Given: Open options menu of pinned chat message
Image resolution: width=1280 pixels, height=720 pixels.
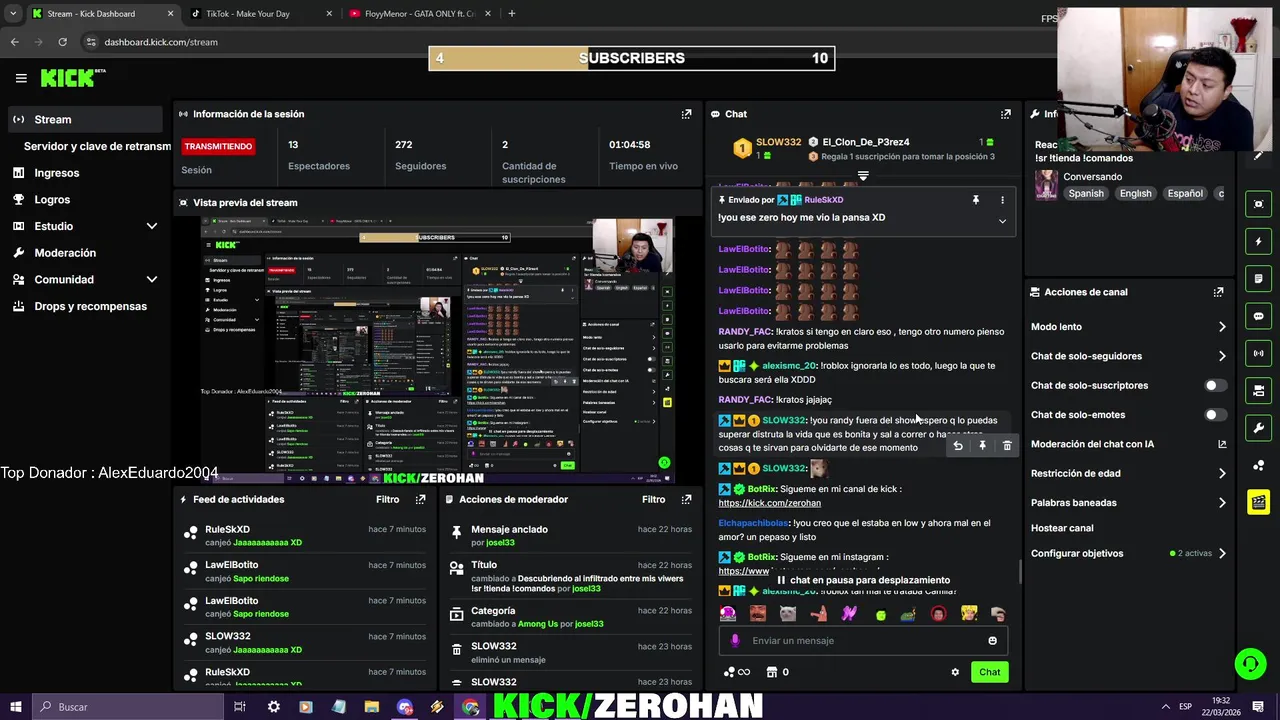Looking at the screenshot, I should [1002, 200].
